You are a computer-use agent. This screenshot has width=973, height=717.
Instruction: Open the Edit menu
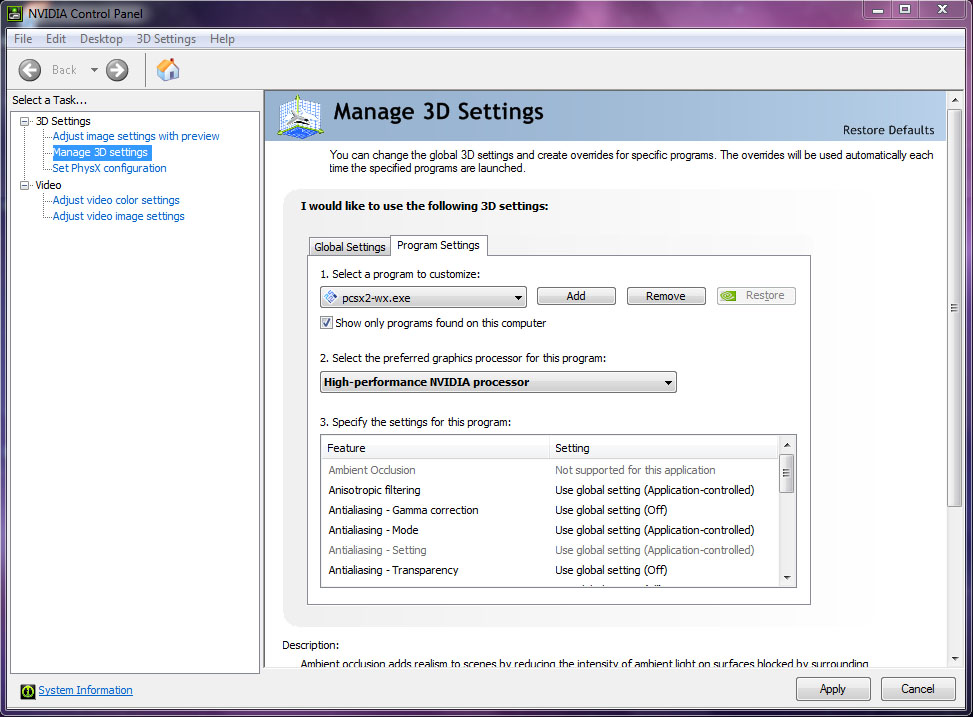(x=56, y=38)
